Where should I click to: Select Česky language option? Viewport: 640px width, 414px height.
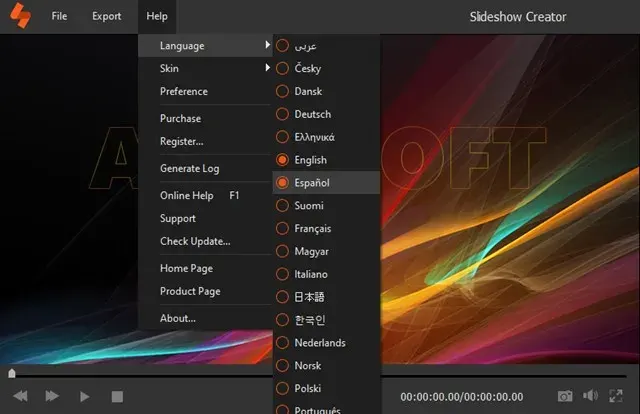[327, 68]
